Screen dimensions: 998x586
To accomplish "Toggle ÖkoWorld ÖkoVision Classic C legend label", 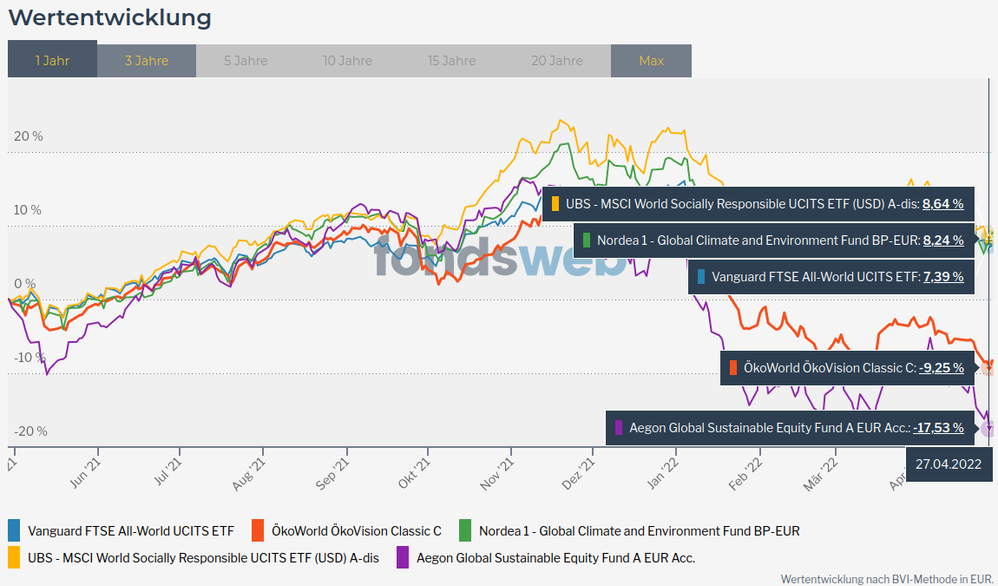I will (x=356, y=531).
